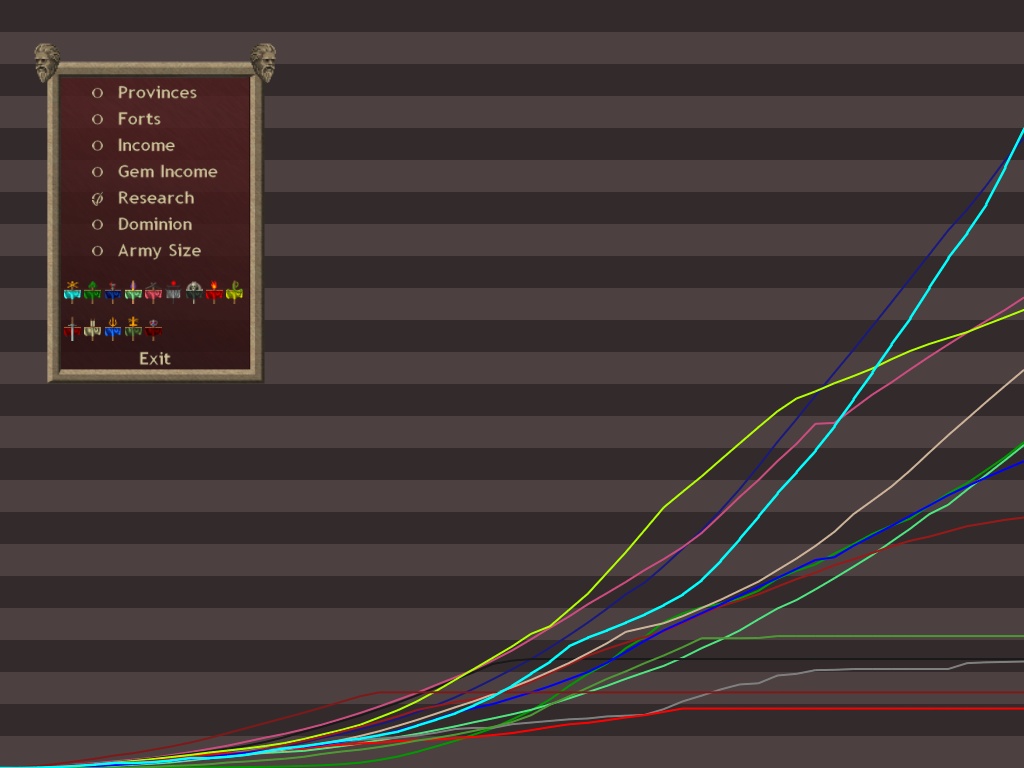This screenshot has height=768, width=1024.
Task: Pick the dark navy blue nation flag
Action: [113, 292]
